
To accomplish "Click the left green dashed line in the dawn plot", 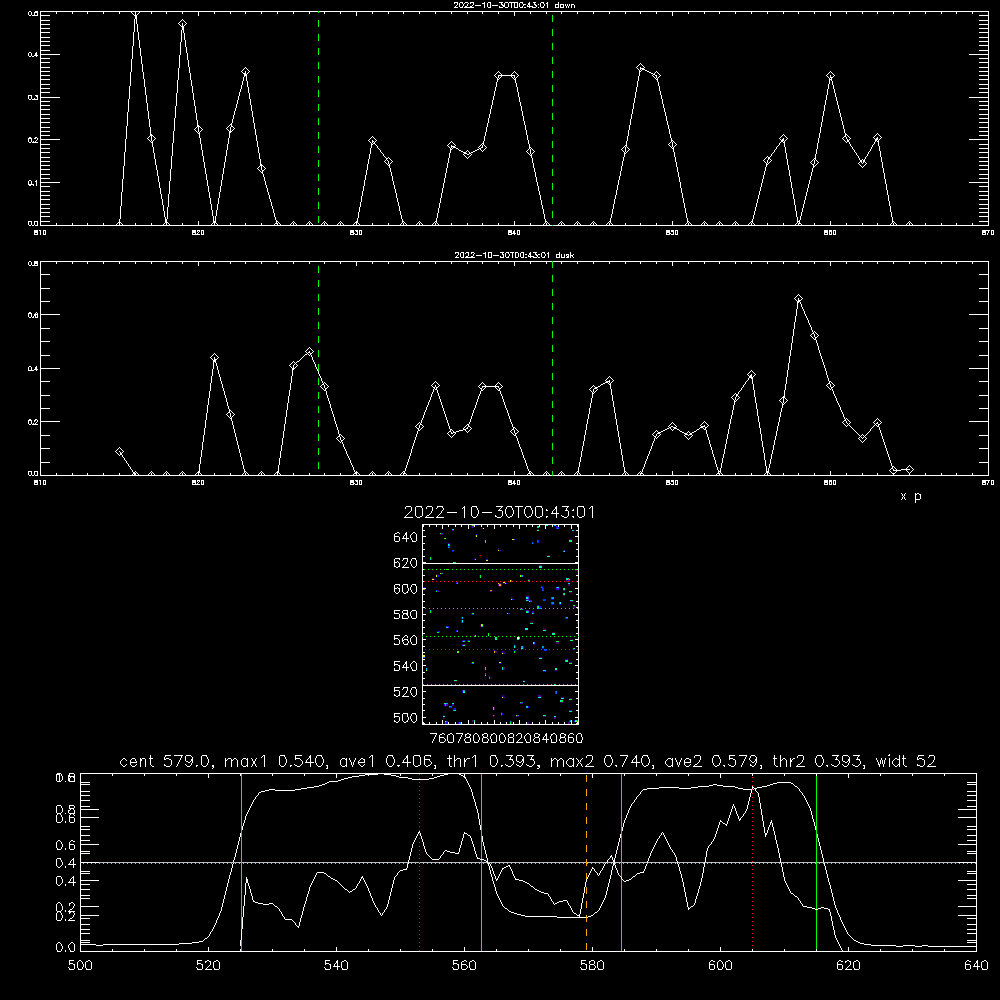I will [x=318, y=118].
